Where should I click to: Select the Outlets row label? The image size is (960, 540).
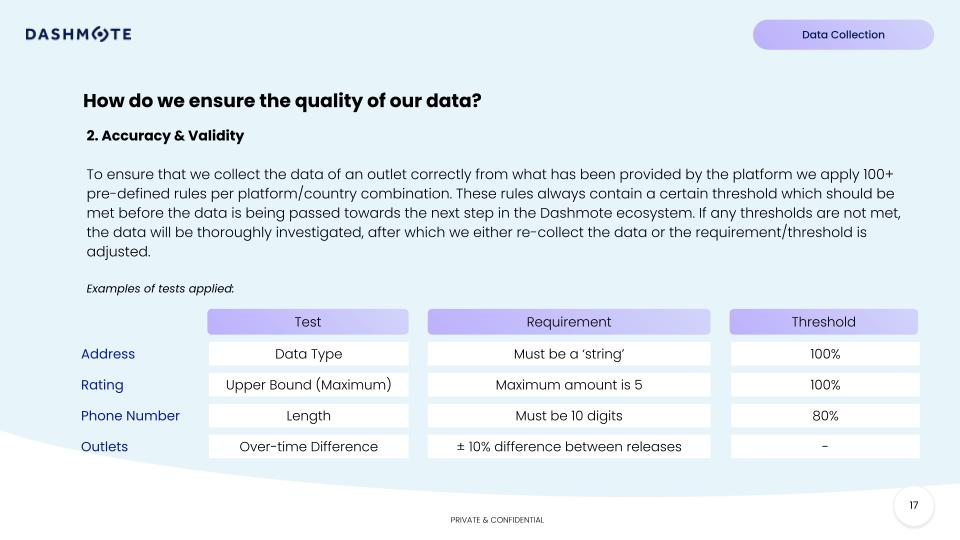click(104, 447)
